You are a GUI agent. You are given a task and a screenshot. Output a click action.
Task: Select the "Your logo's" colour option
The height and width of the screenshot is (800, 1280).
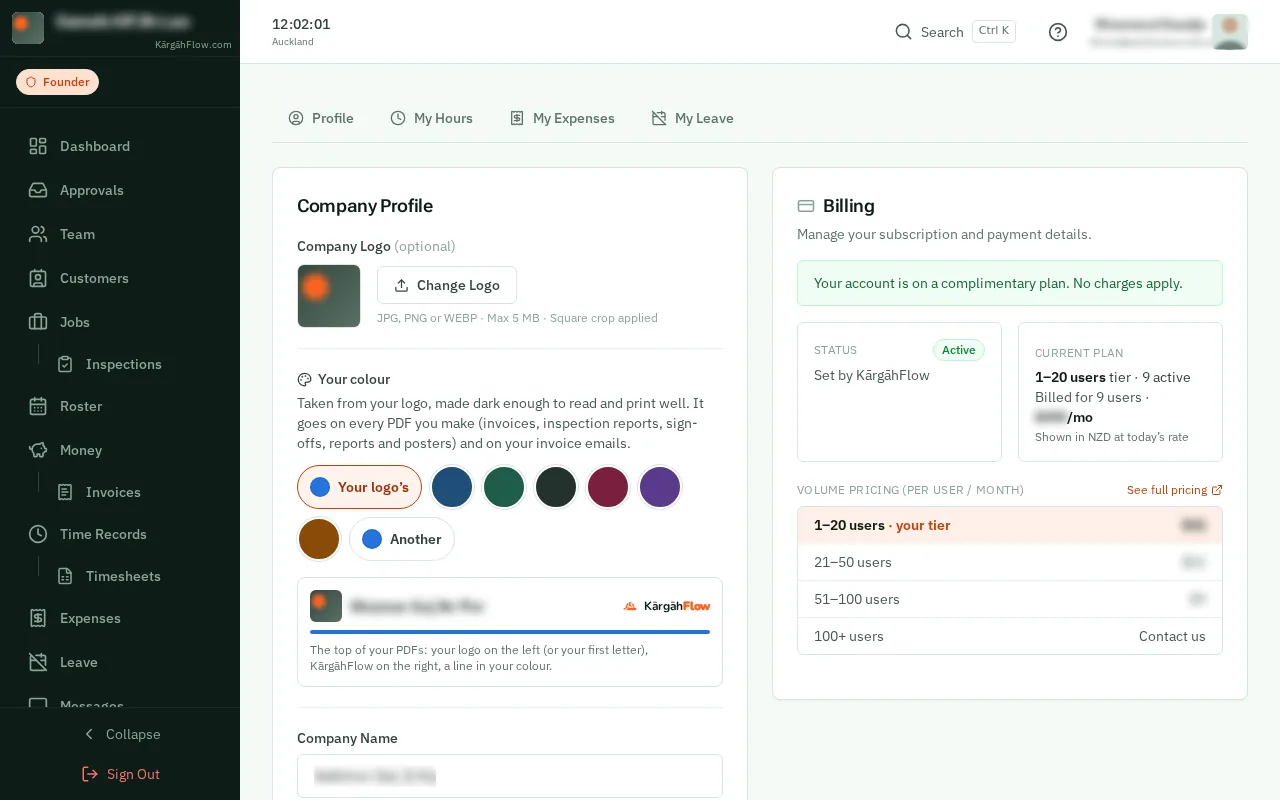coord(359,487)
